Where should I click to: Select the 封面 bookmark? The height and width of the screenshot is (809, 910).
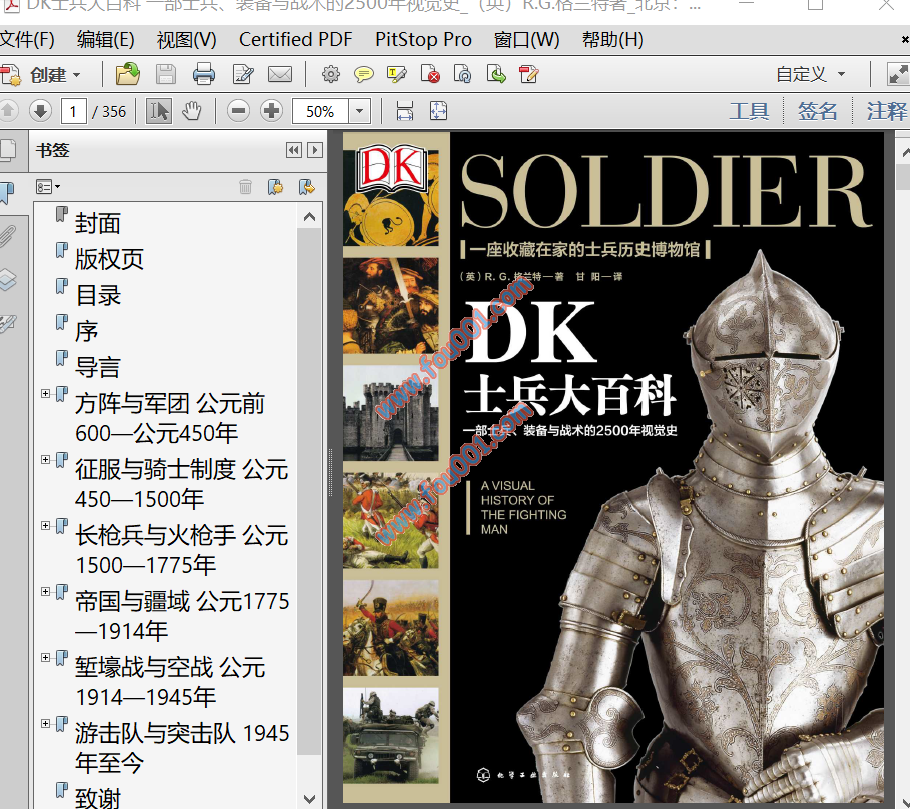pyautogui.click(x=98, y=223)
